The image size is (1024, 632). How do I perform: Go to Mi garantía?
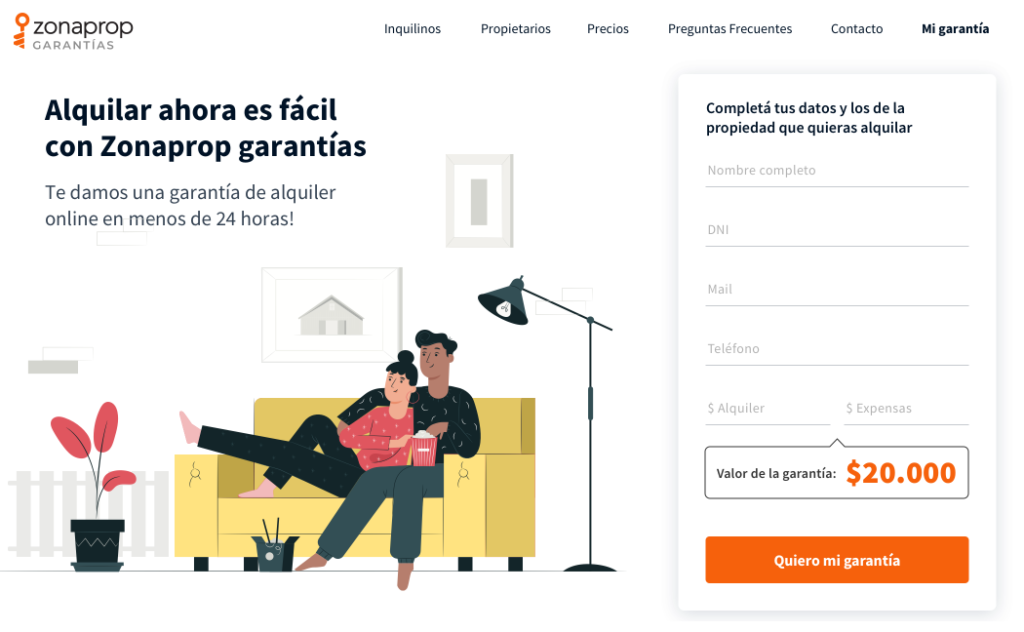pos(955,29)
